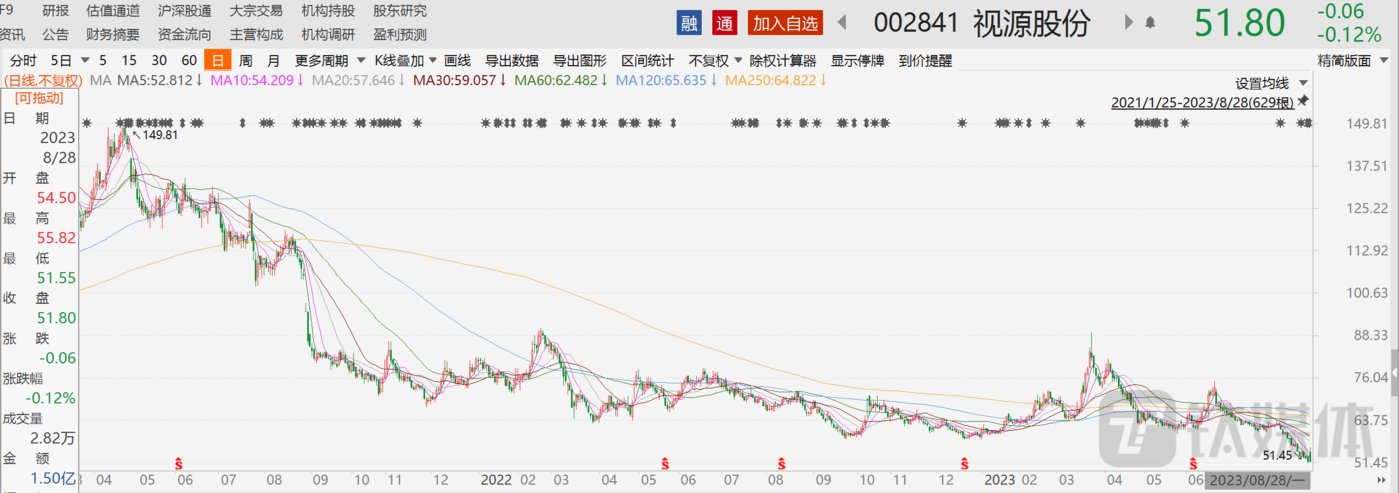Open the 除权计算器 ex-rights calculator
The height and width of the screenshot is (493, 1399).
coord(783,60)
